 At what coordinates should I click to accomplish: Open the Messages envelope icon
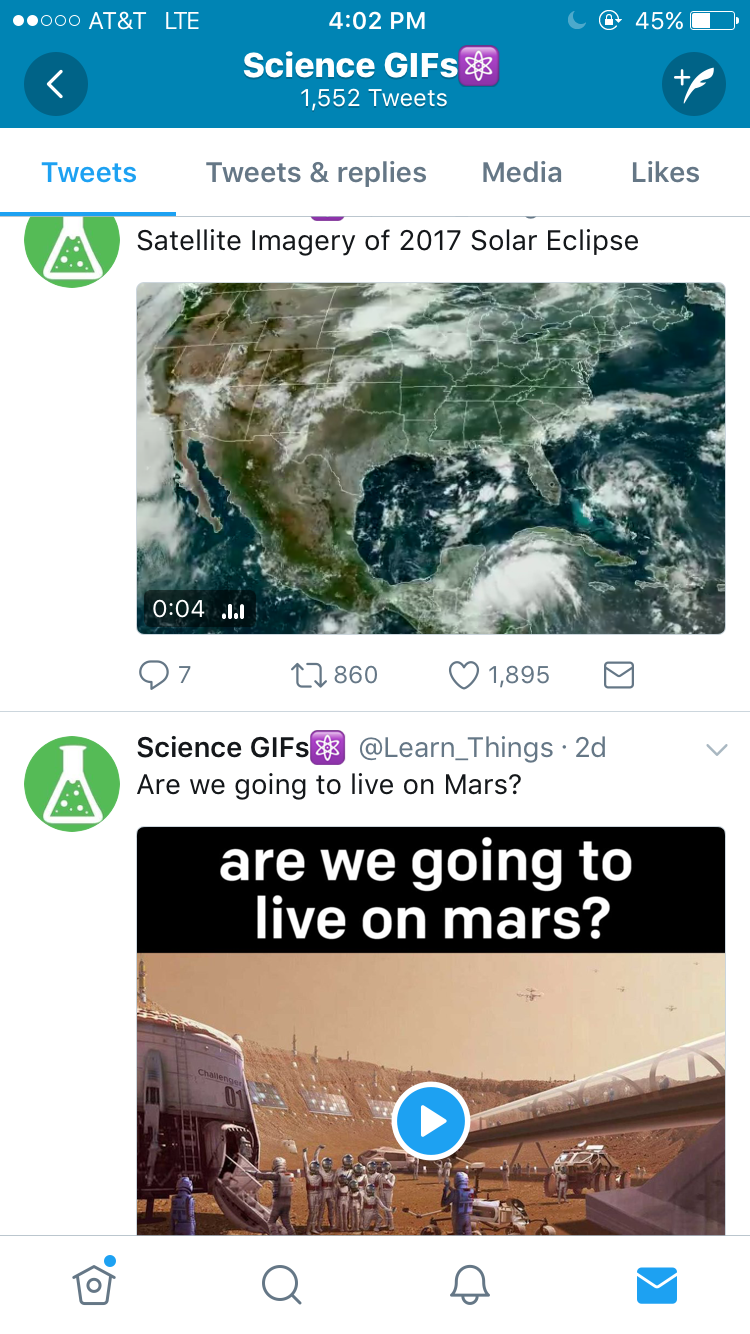tap(657, 1284)
